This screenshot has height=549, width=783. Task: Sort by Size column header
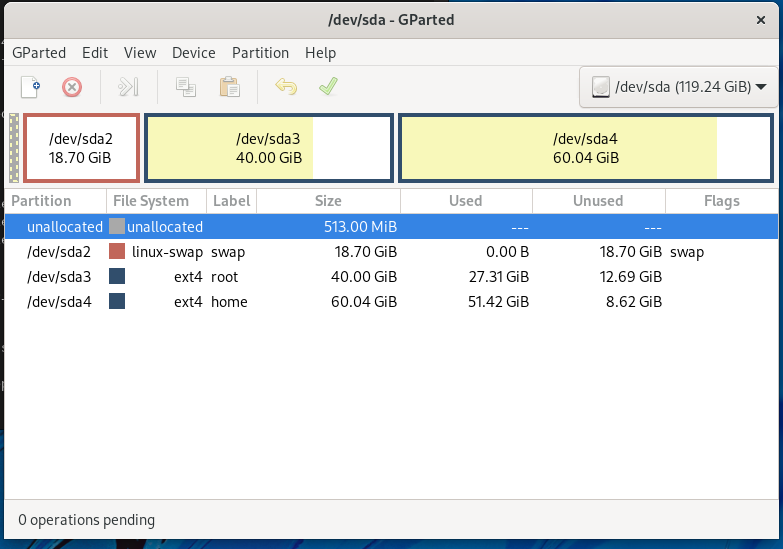point(328,201)
